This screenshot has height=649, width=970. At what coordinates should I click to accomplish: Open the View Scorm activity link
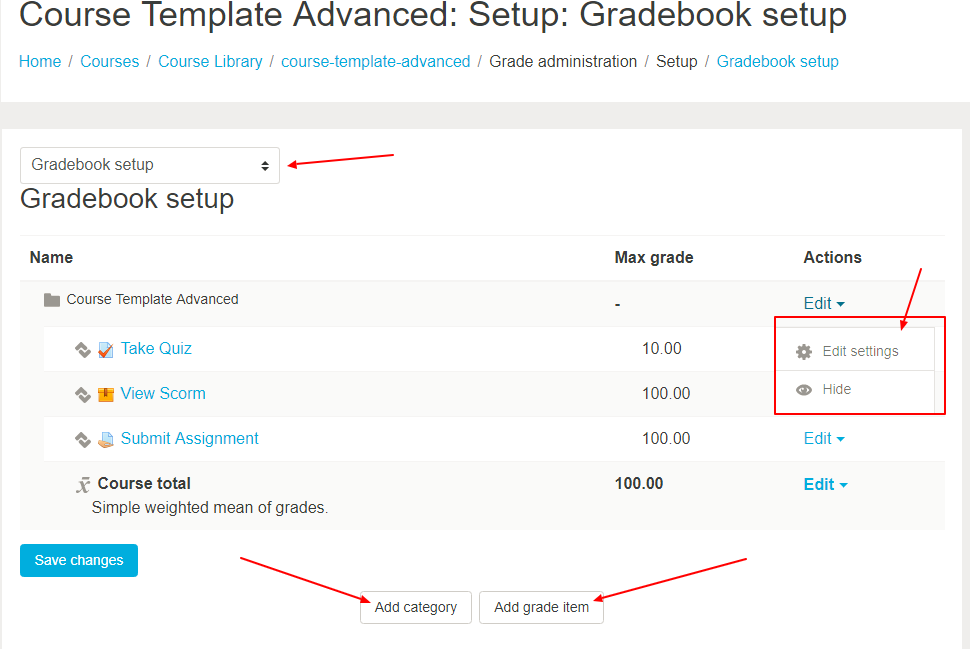point(163,393)
